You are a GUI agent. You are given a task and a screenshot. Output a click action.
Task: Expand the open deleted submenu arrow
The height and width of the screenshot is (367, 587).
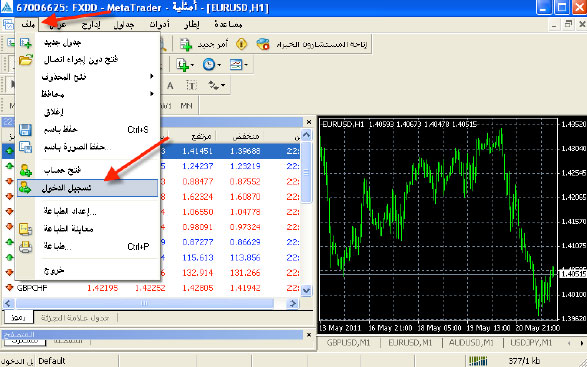point(152,76)
